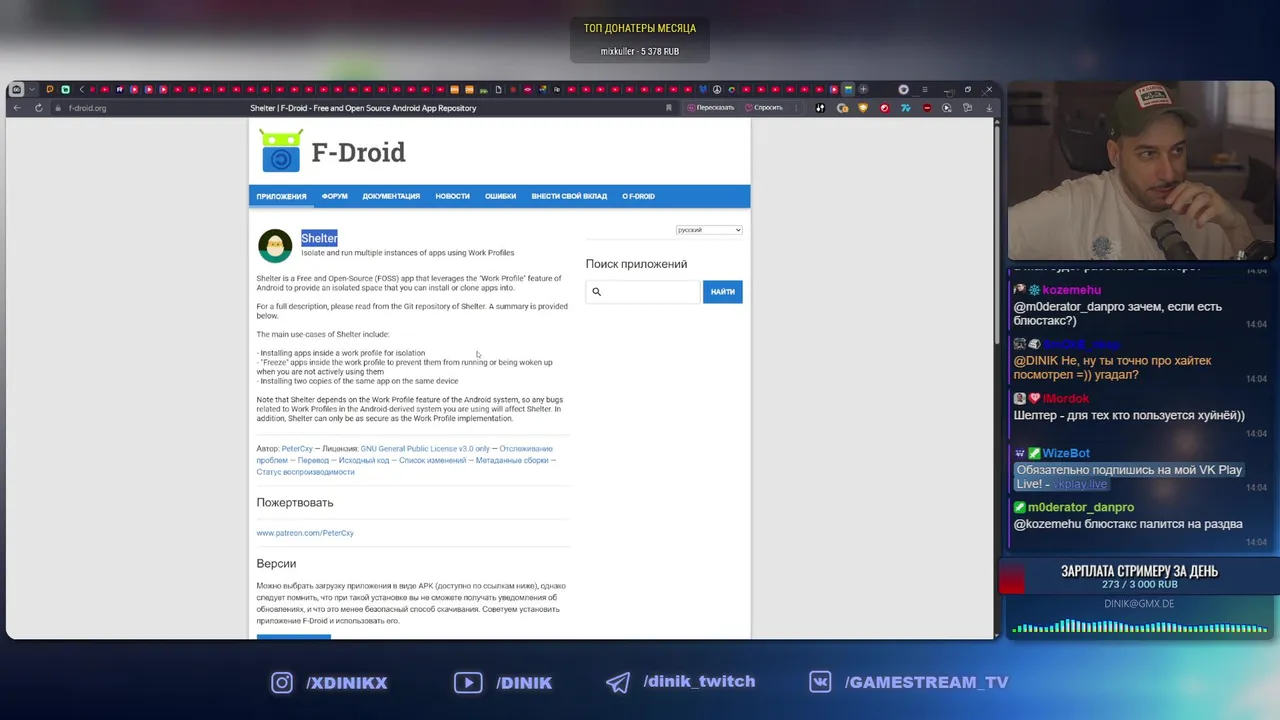
Task: Click the ЗАРПЛАТА СТРИМЕРУ ЗА ДЕНЬ progress bar
Action: pyautogui.click(x=1139, y=577)
